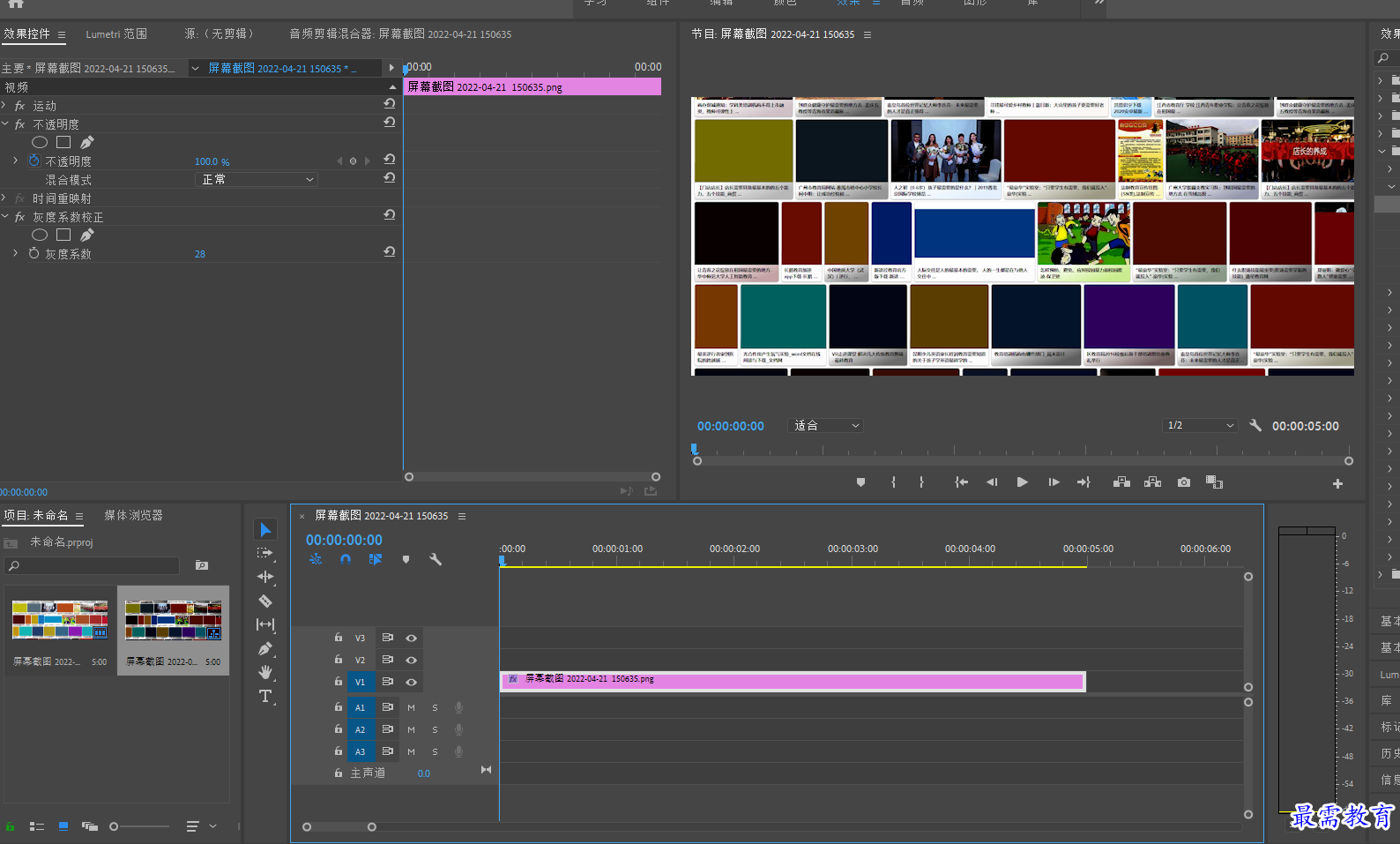Use free draw bezier pen under 不透明度
1400x844 pixels.
(x=86, y=142)
